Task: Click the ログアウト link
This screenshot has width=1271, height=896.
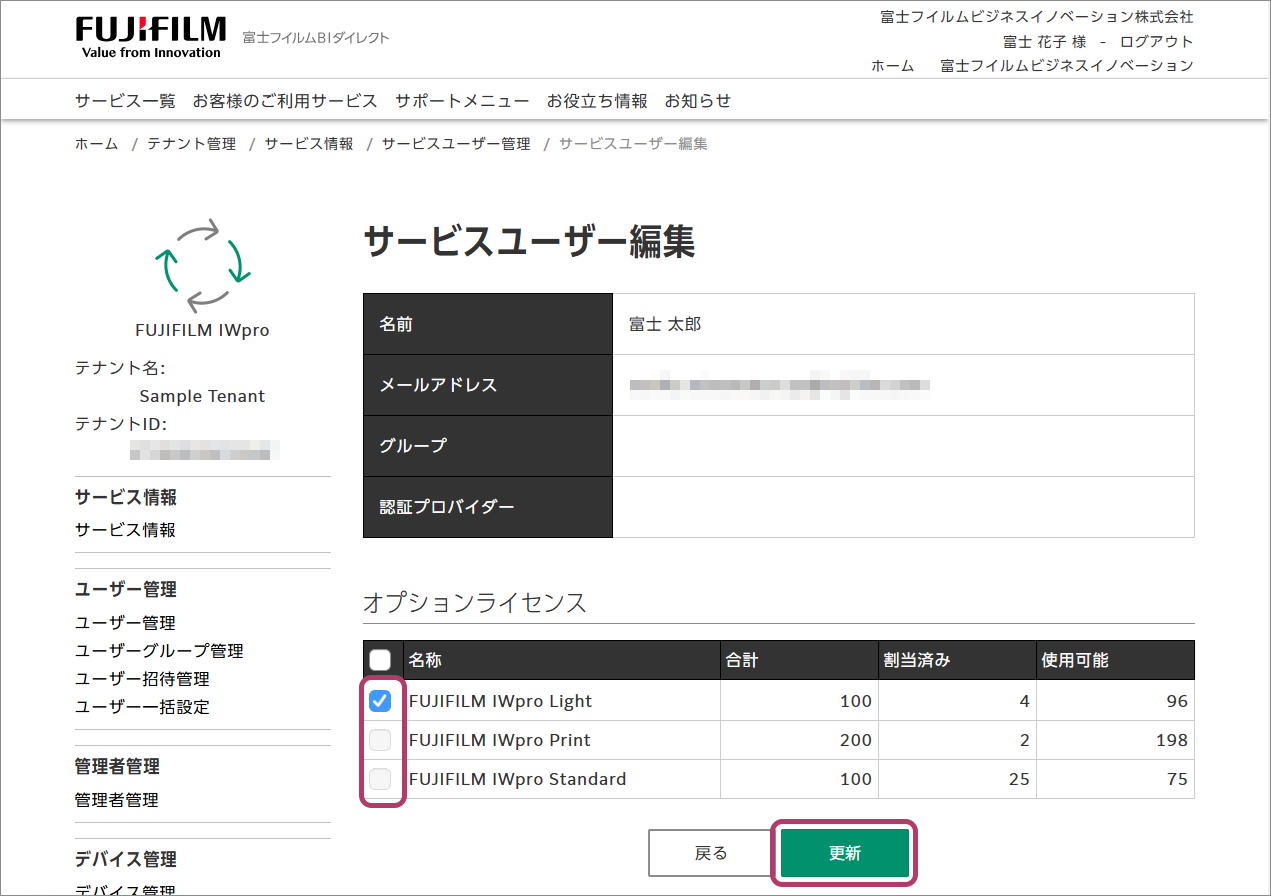Action: [1156, 42]
